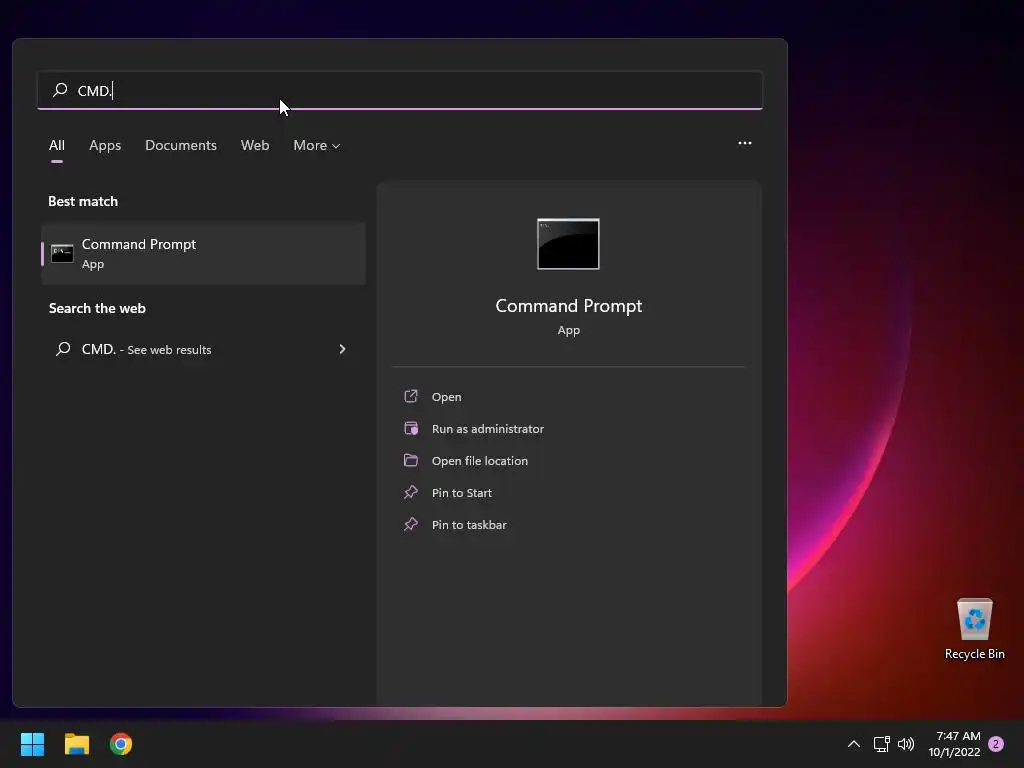
Task: Switch to the Documents tab
Action: tap(181, 145)
